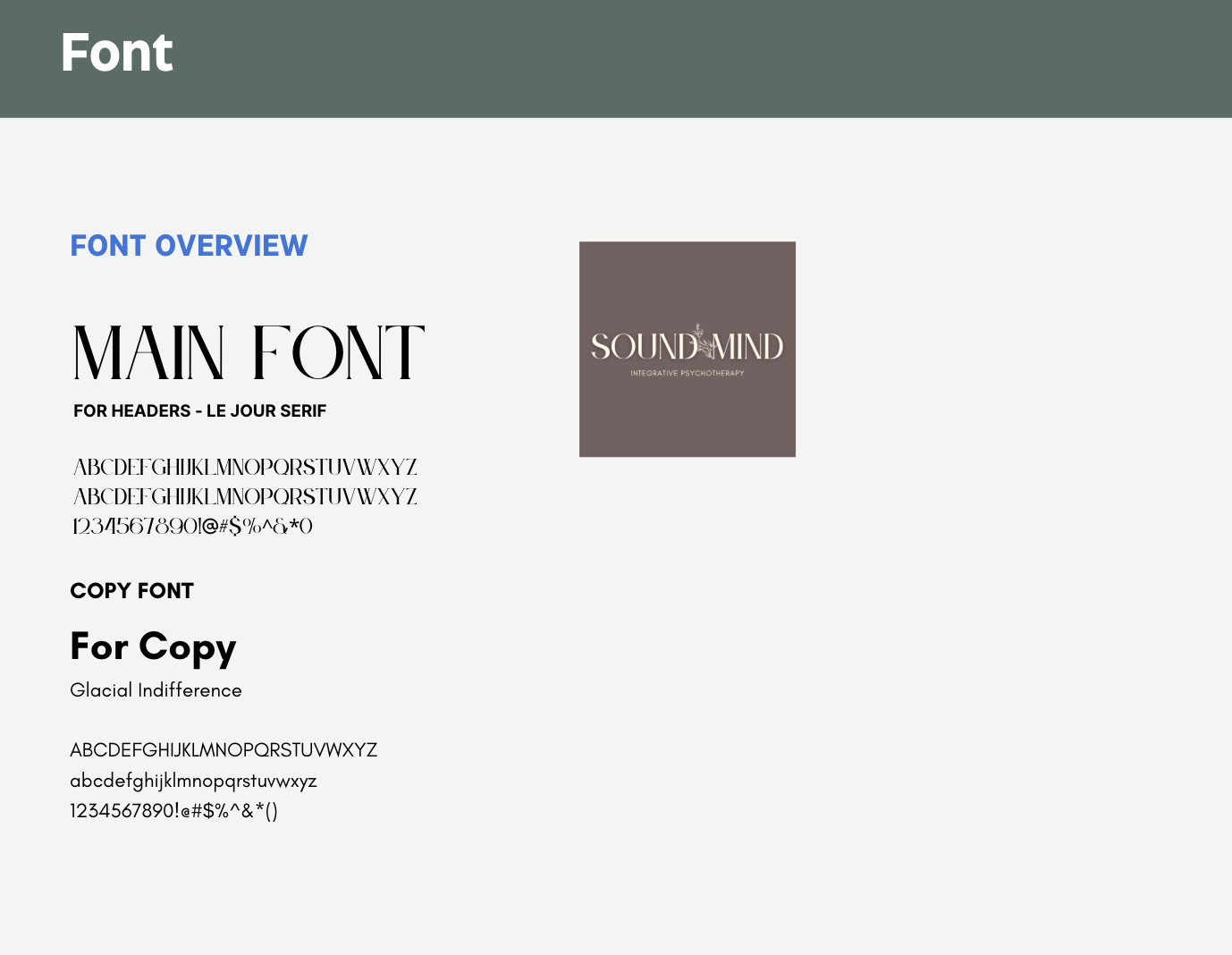Click the FONT OVERVIEW blue heading link

tap(189, 245)
